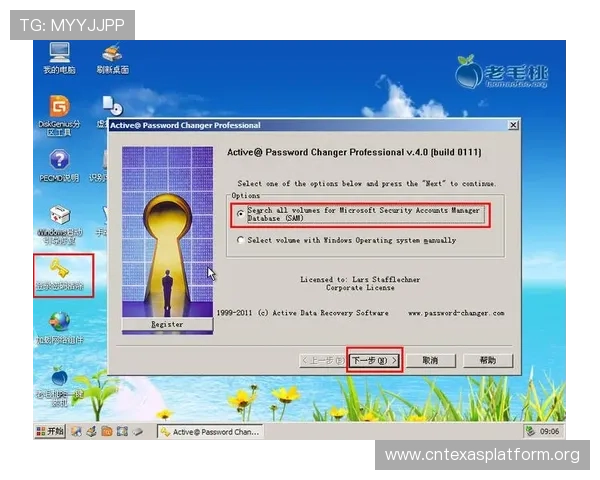Select volume with Windows Operating system manually option

tap(347, 240)
